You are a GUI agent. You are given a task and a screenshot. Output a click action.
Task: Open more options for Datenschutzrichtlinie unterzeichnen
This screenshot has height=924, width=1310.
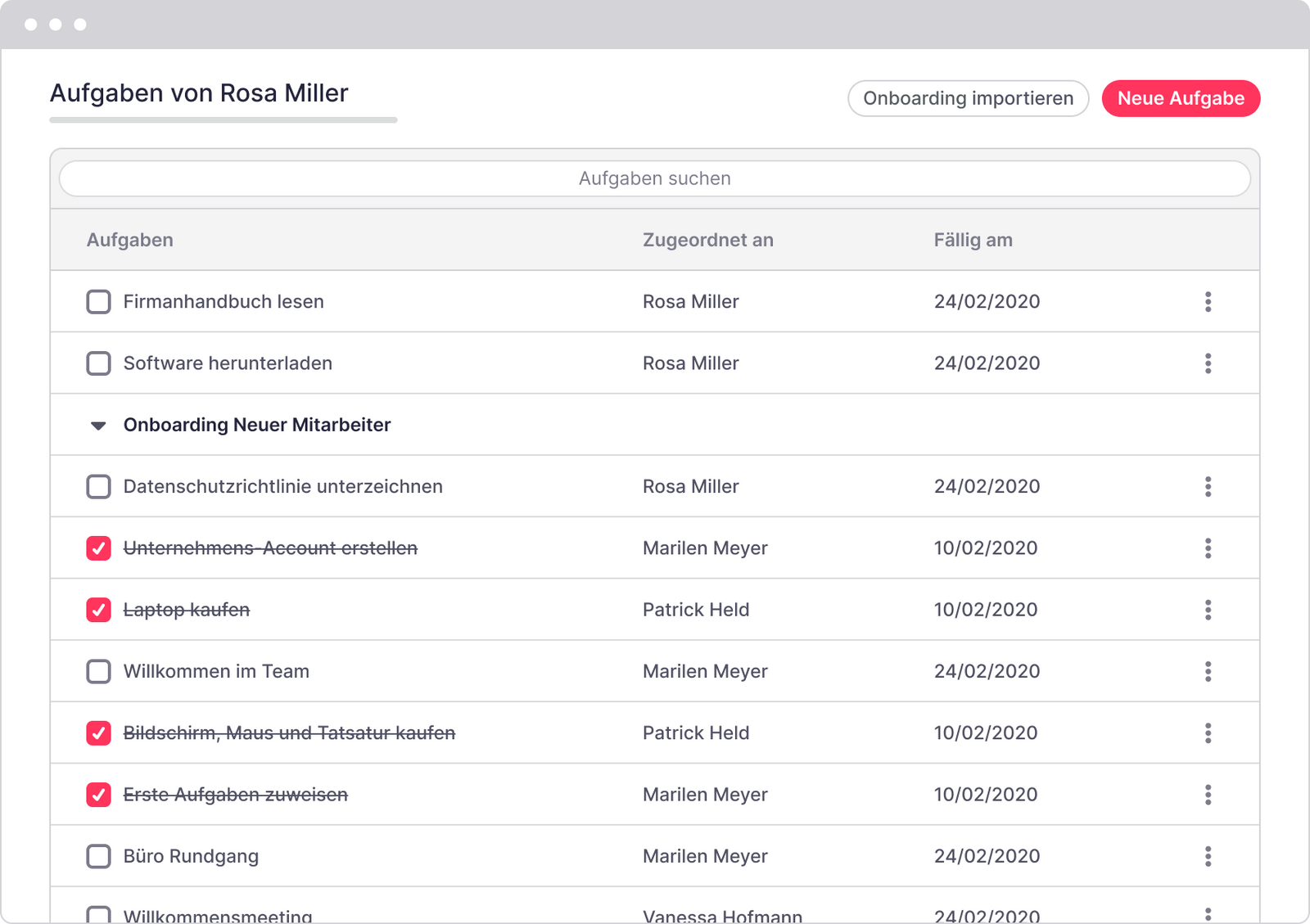(1208, 487)
